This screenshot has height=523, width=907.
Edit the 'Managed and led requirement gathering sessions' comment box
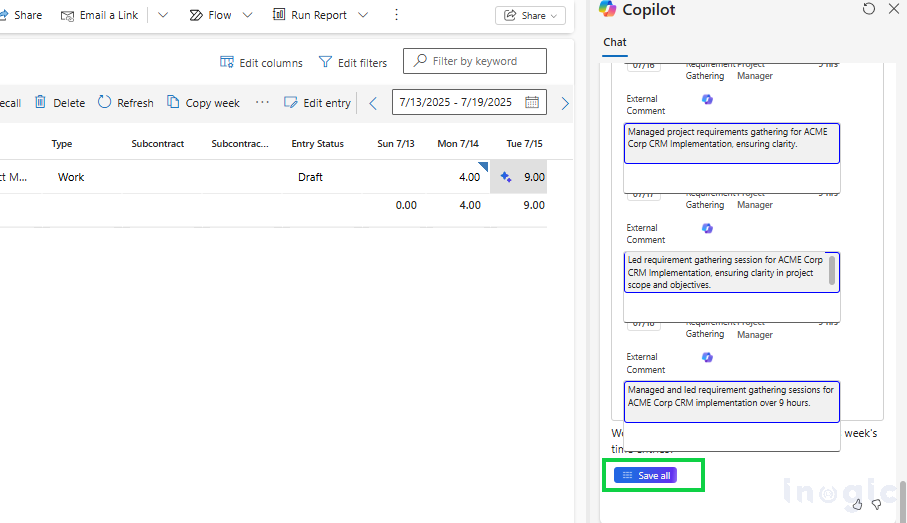732,402
